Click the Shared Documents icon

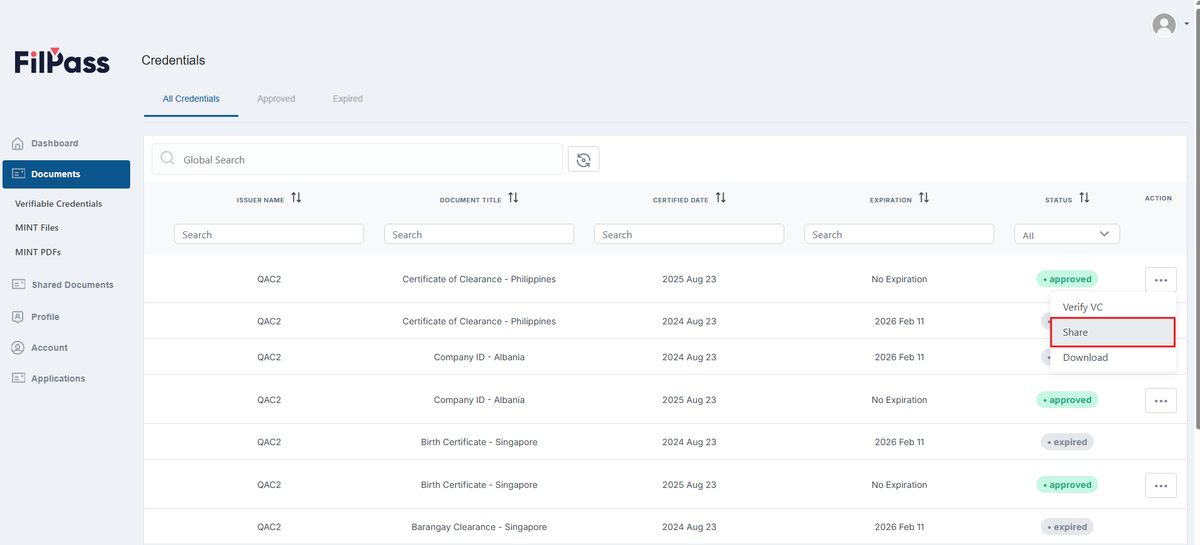[x=18, y=285]
